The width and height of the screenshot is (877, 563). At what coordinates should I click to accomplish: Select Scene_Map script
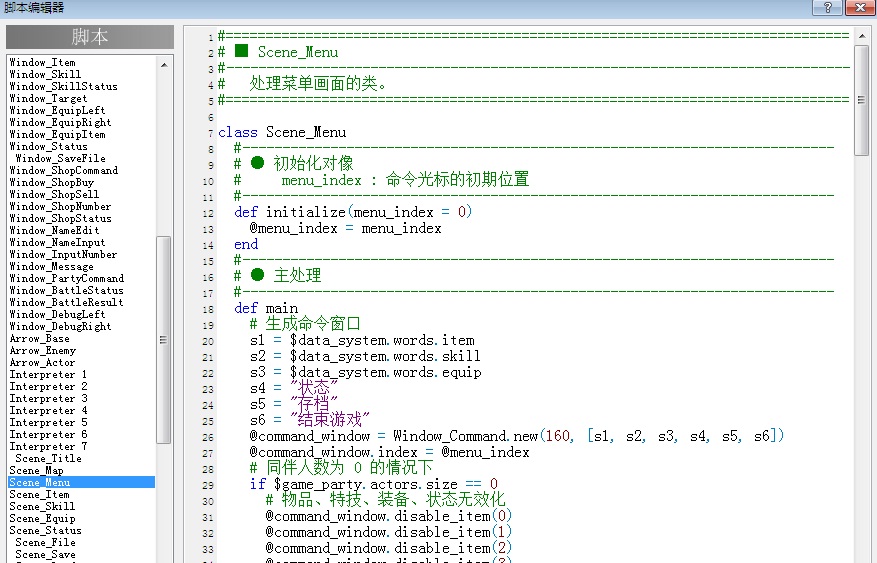36,471
